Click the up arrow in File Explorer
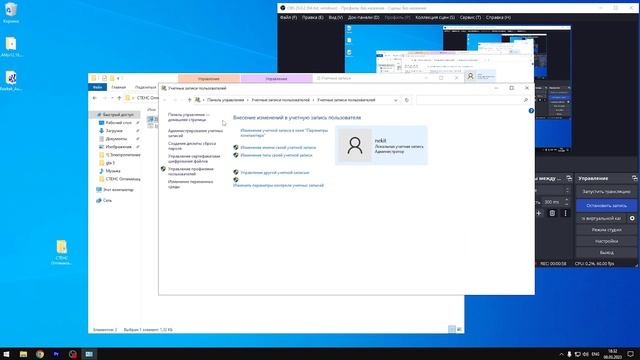Image resolution: width=640 pixels, height=360 pixels. tap(119, 98)
